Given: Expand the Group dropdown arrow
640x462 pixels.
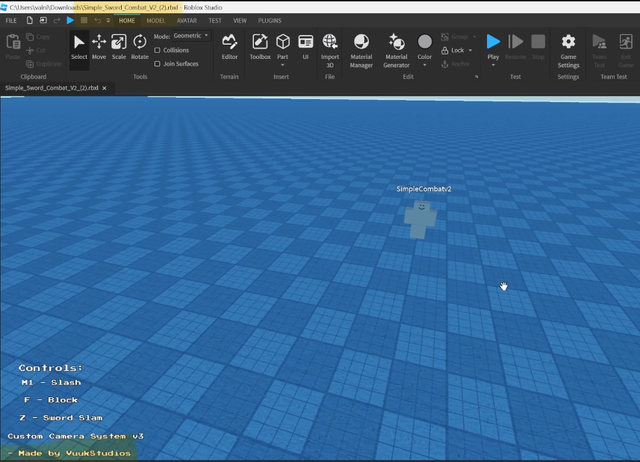Looking at the screenshot, I should (x=474, y=37).
